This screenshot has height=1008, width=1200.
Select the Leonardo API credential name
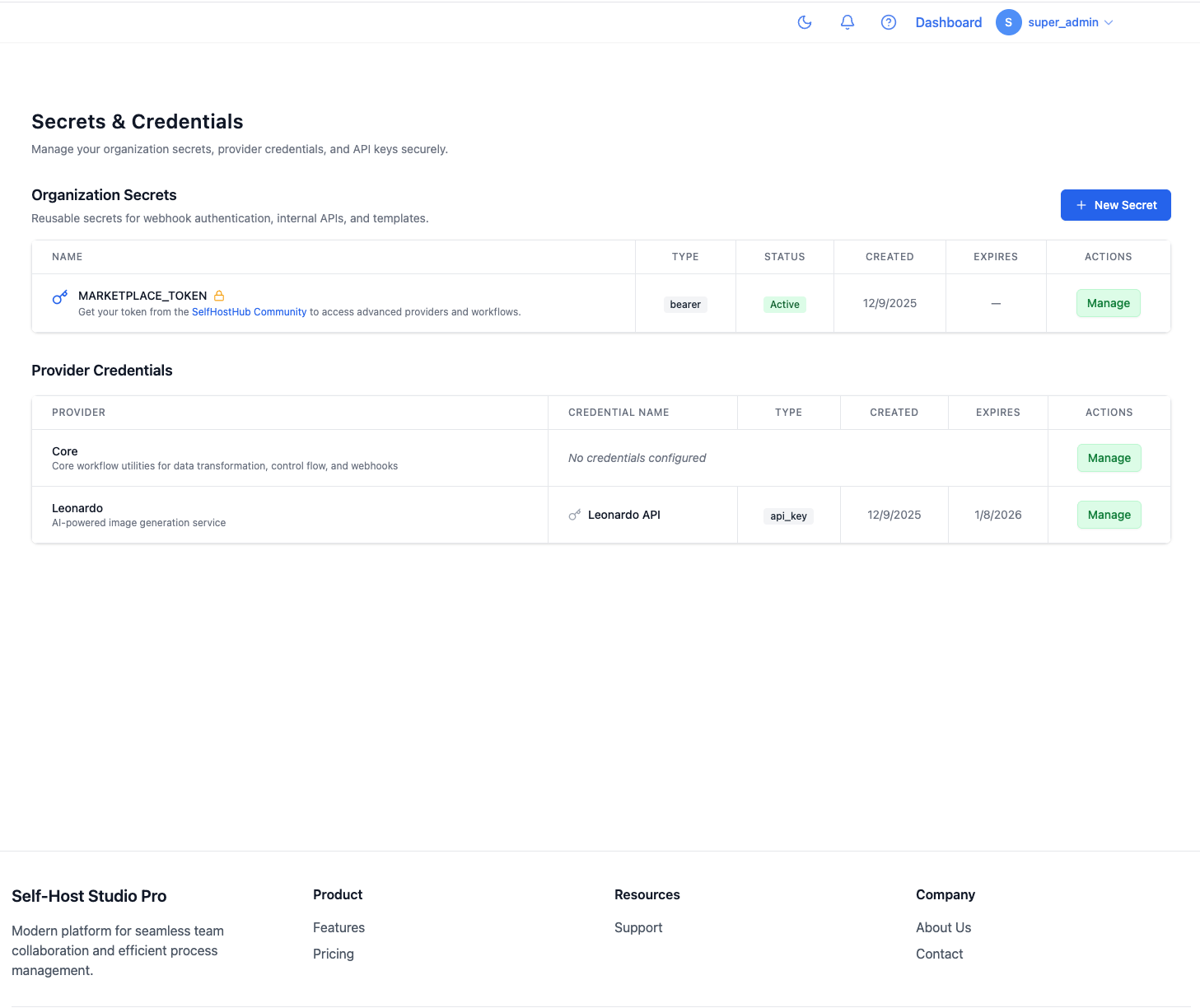pyautogui.click(x=623, y=515)
